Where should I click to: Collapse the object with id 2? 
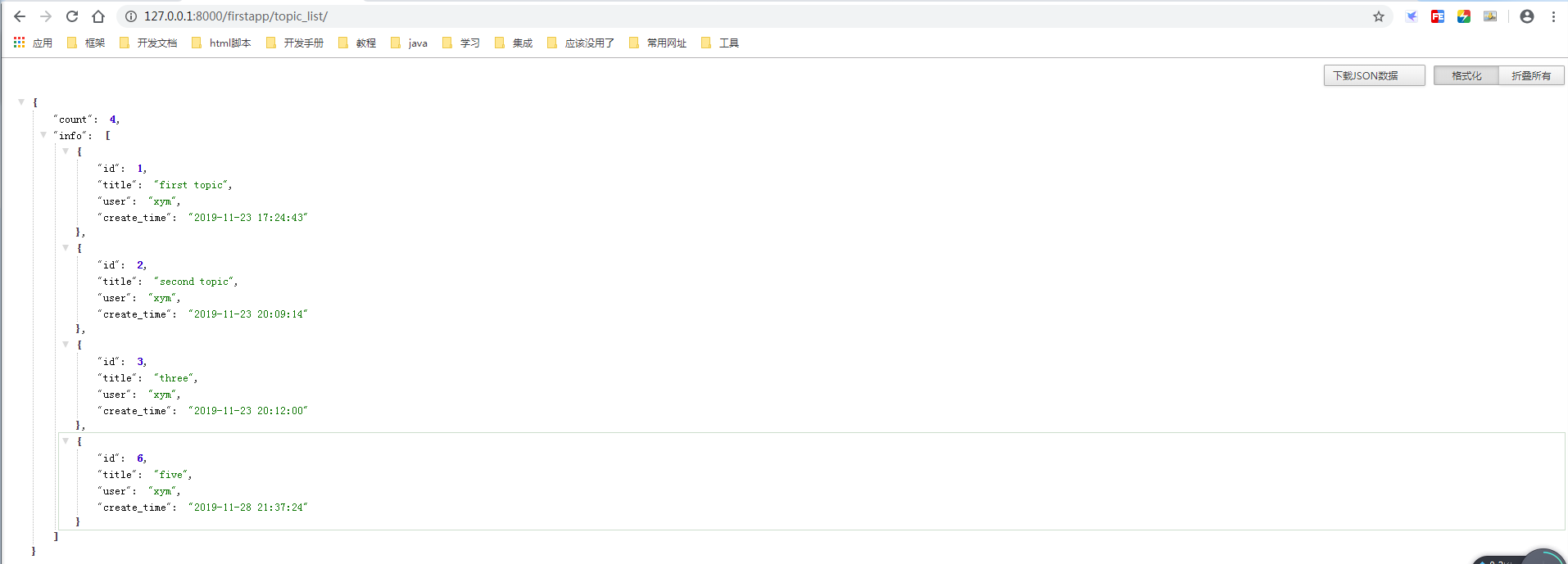point(66,247)
